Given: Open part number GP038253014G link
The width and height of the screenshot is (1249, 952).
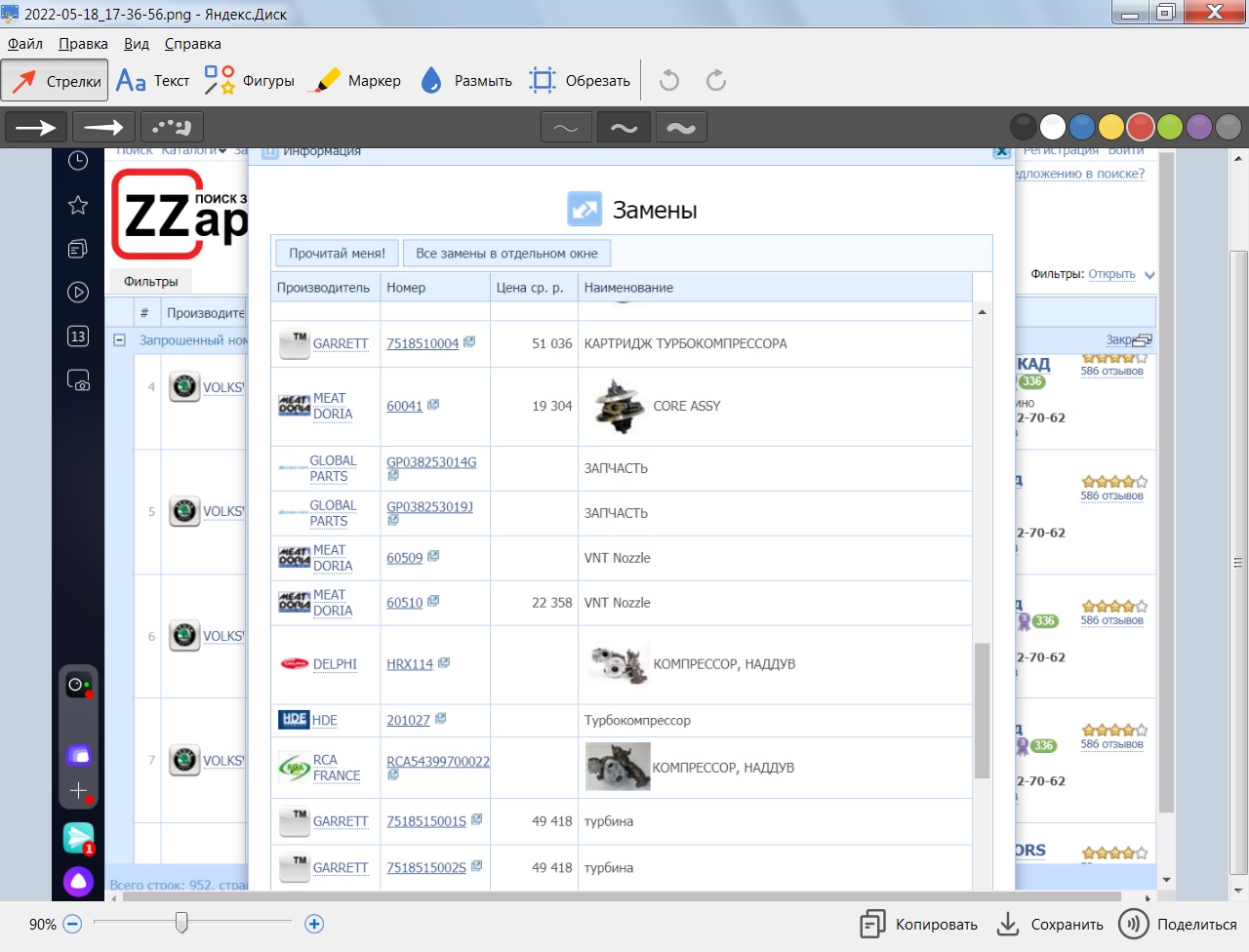Looking at the screenshot, I should (x=431, y=462).
